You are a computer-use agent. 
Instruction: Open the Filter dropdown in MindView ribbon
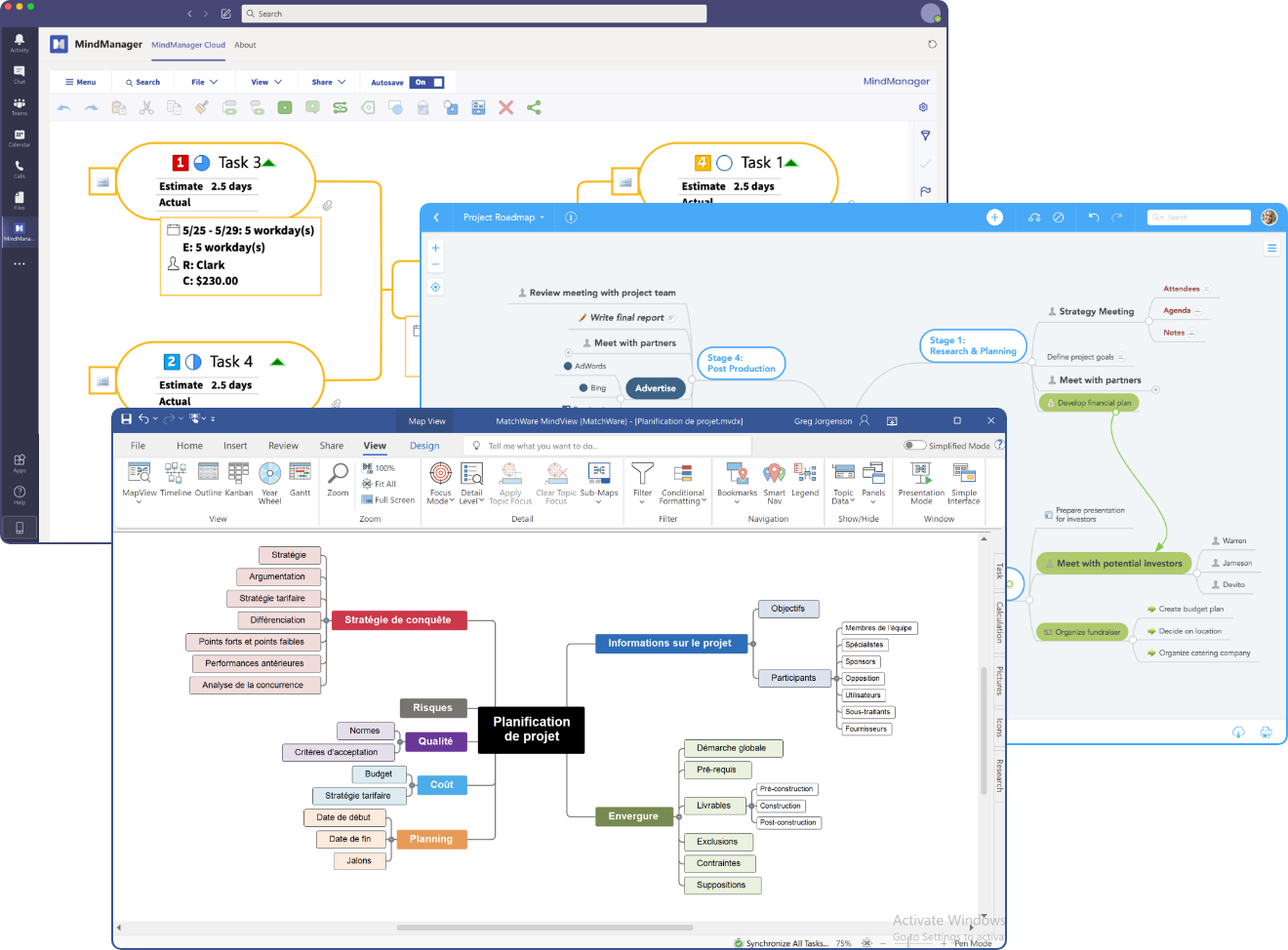click(x=642, y=482)
